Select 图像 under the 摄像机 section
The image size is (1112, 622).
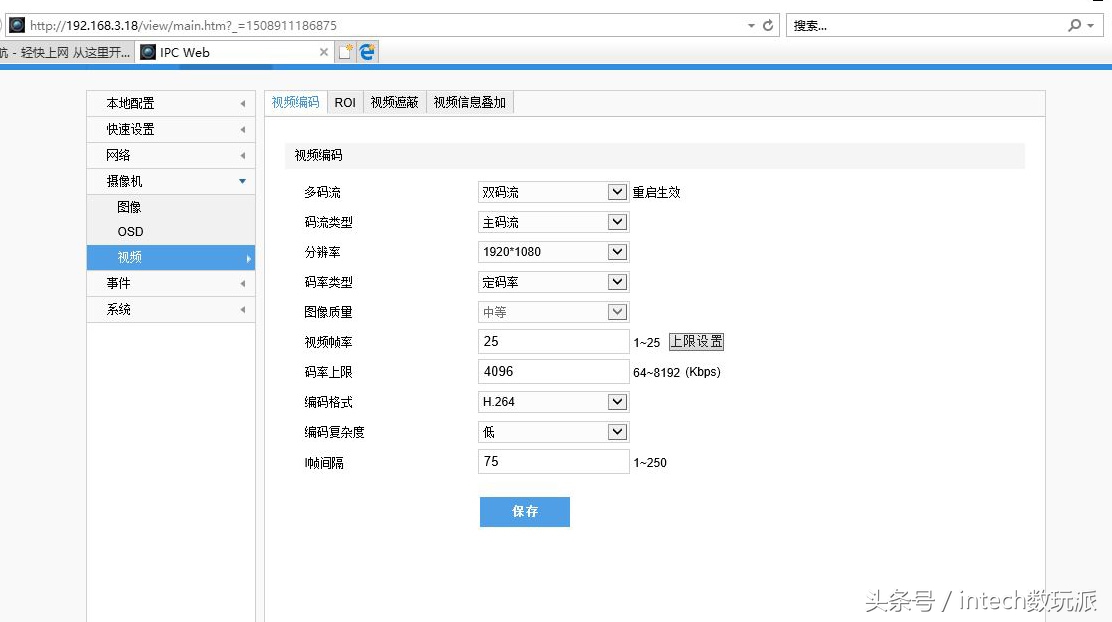[129, 206]
